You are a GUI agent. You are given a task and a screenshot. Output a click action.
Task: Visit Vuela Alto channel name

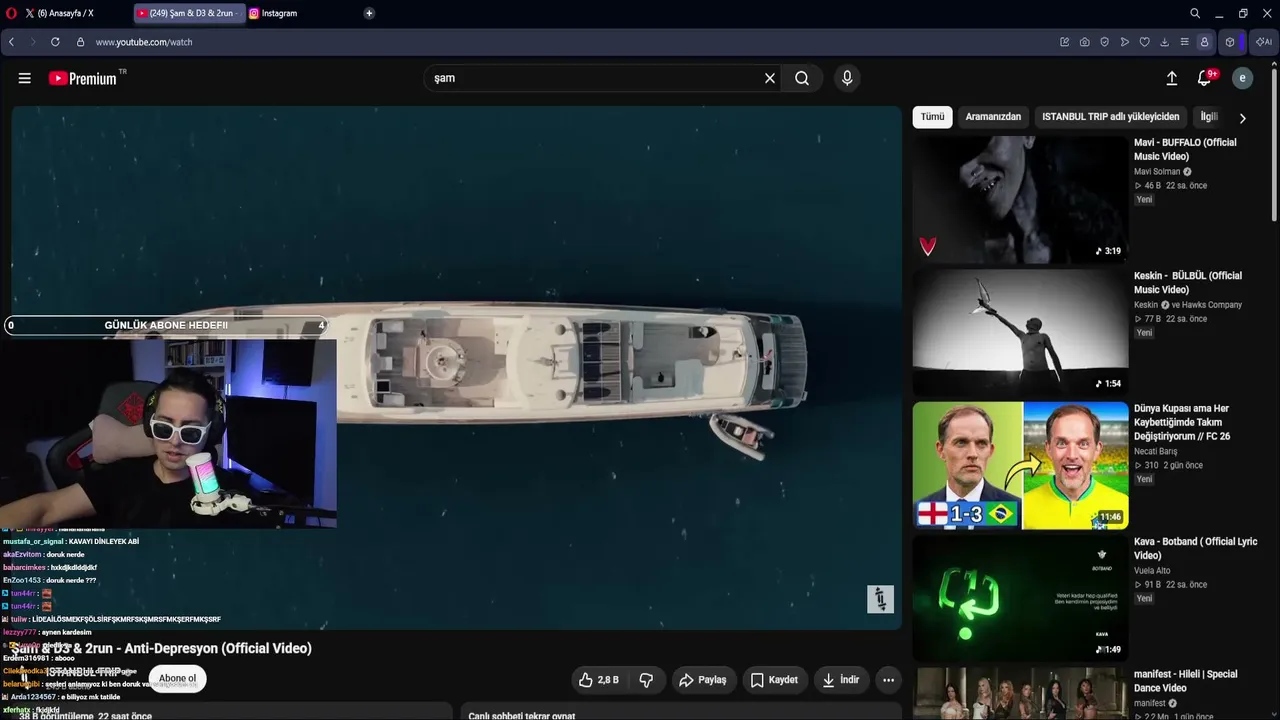pos(1153,571)
